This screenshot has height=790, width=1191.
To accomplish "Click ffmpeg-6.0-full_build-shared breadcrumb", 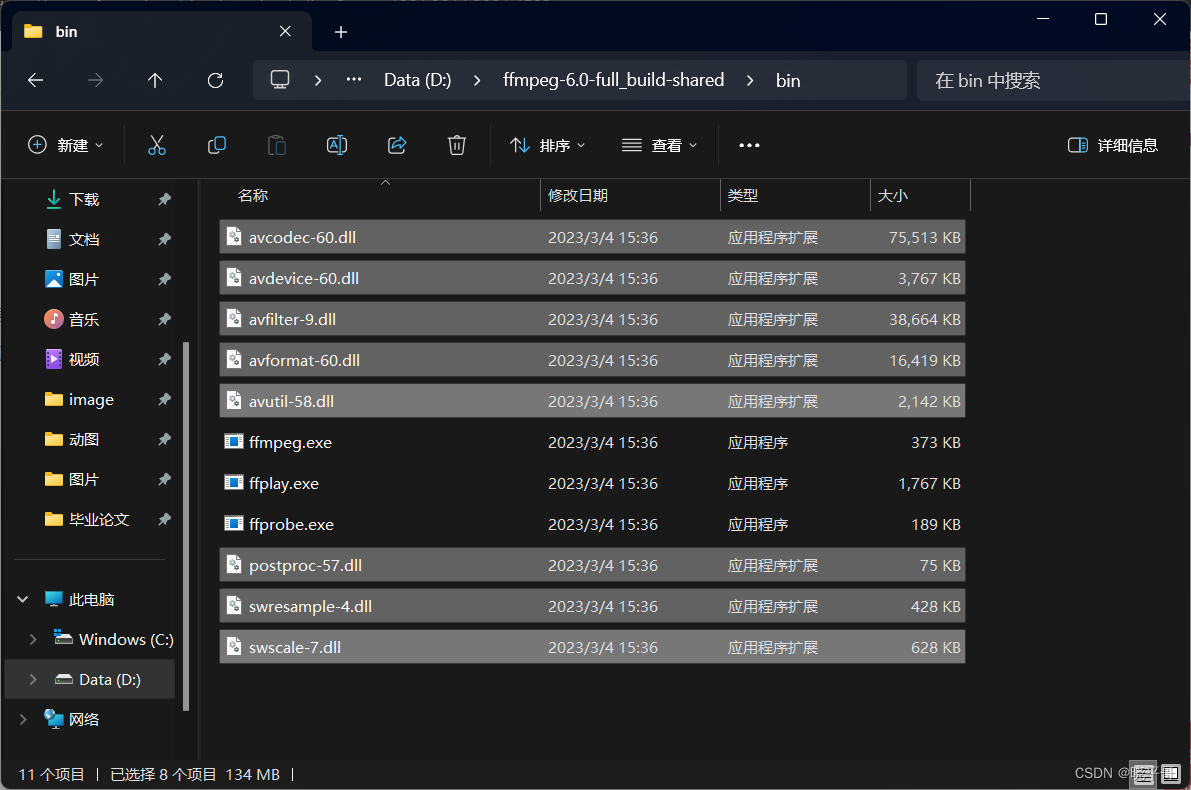I will [614, 80].
